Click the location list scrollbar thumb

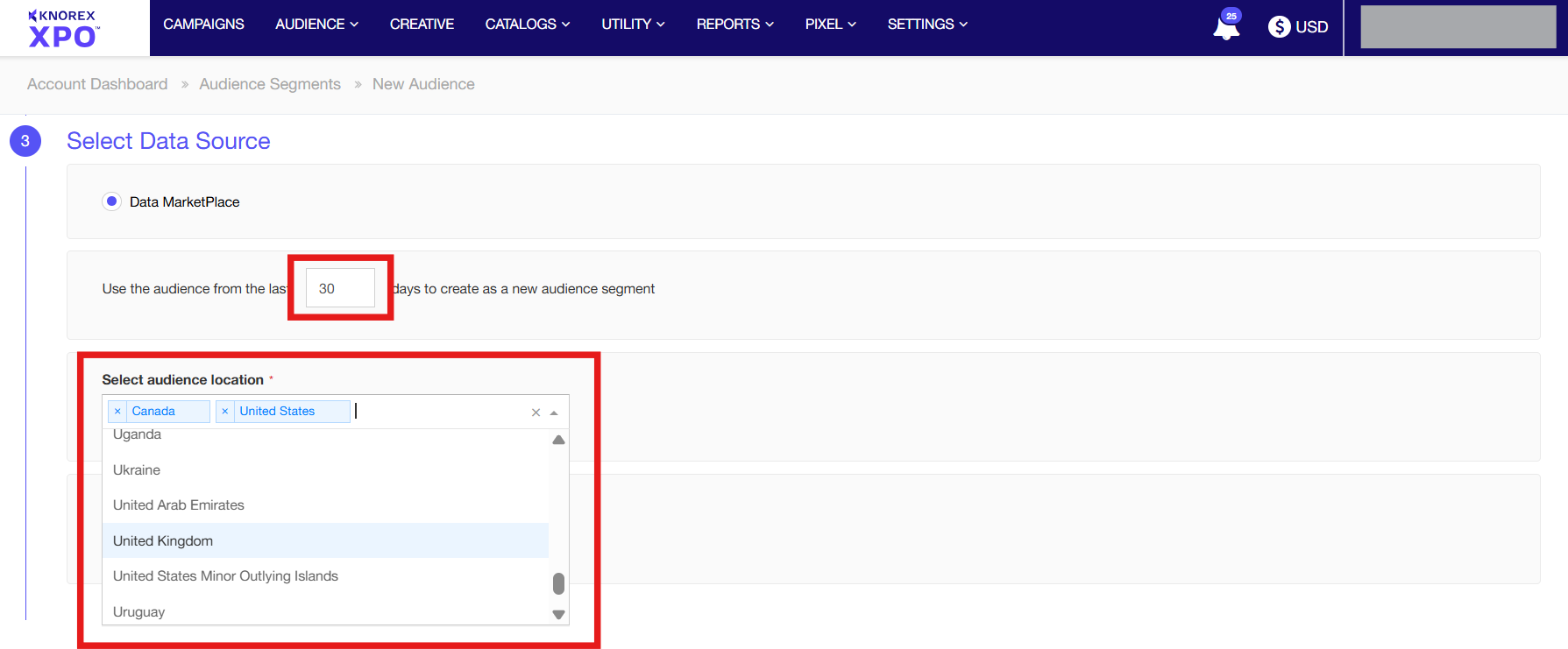click(558, 583)
